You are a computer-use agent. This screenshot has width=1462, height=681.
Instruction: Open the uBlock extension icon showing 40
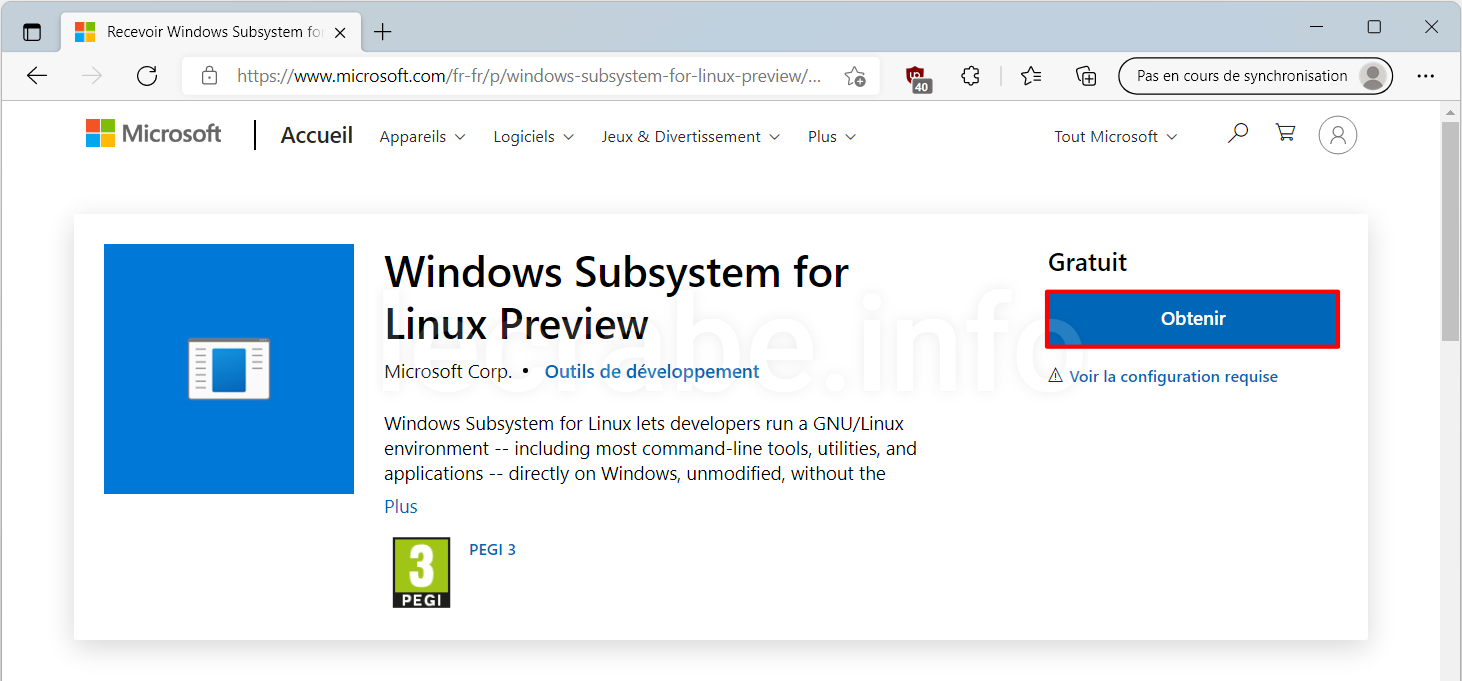click(x=916, y=77)
